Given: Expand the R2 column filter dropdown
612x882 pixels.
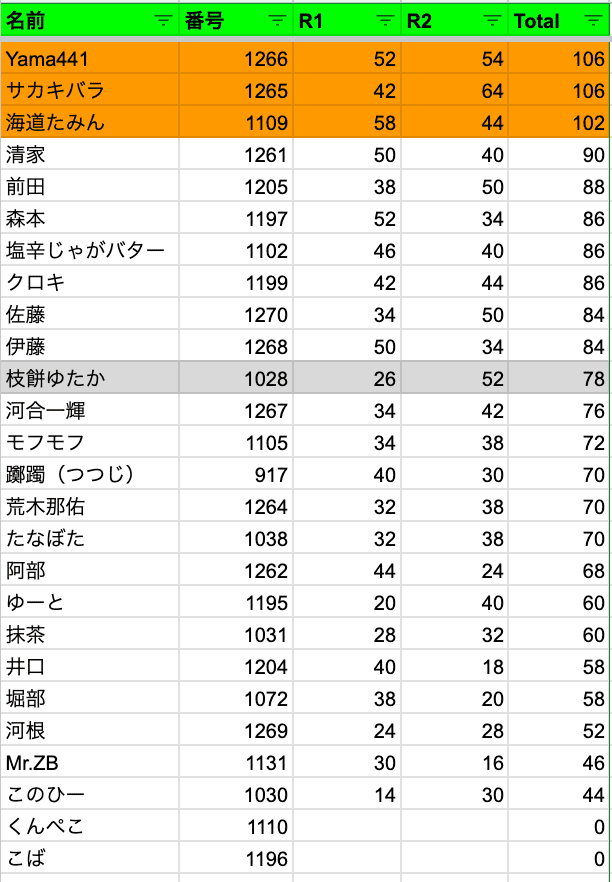Looking at the screenshot, I should coord(491,21).
